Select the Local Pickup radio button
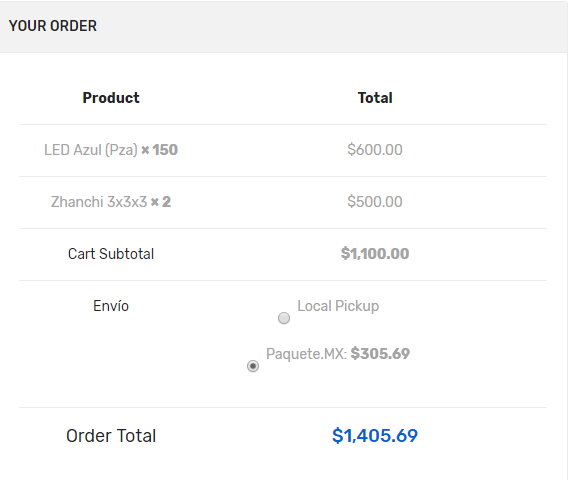 284,318
